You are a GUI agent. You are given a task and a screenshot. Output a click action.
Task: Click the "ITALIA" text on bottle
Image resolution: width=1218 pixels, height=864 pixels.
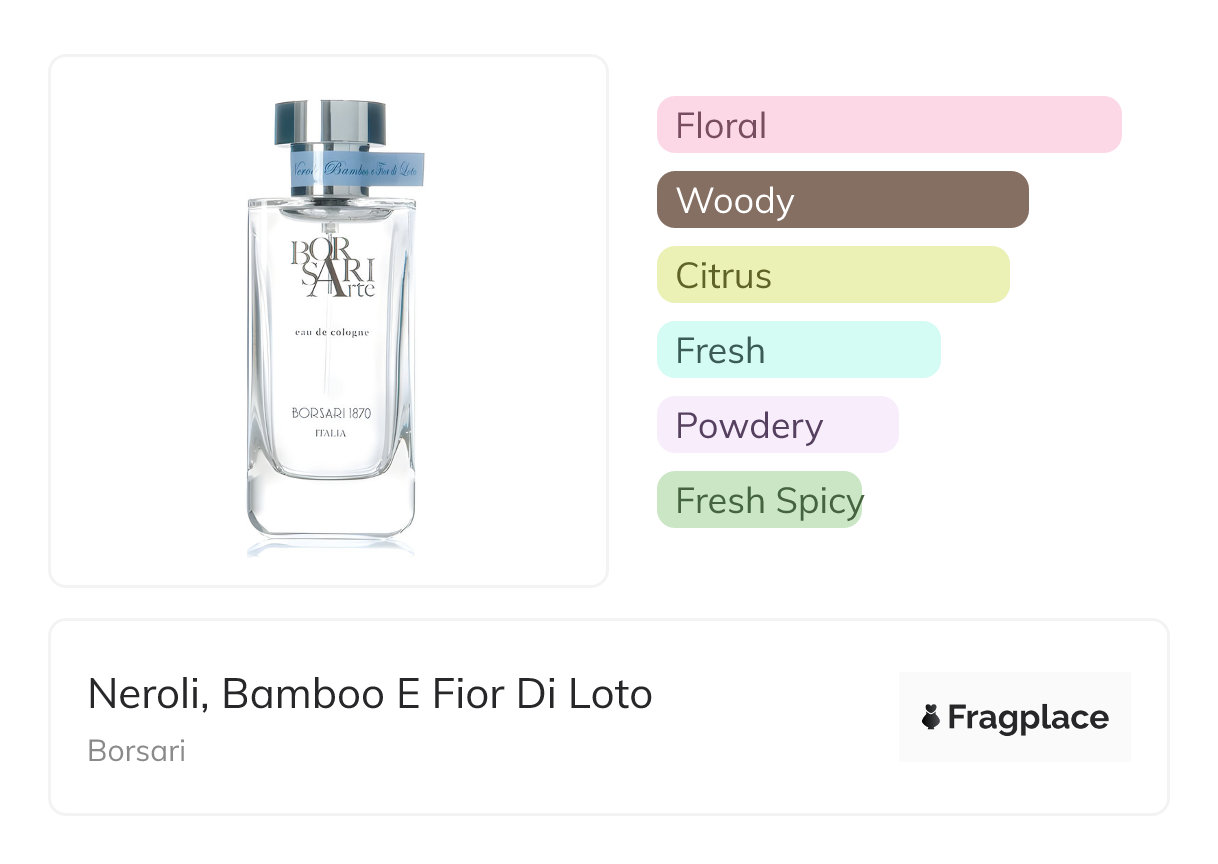click(331, 433)
